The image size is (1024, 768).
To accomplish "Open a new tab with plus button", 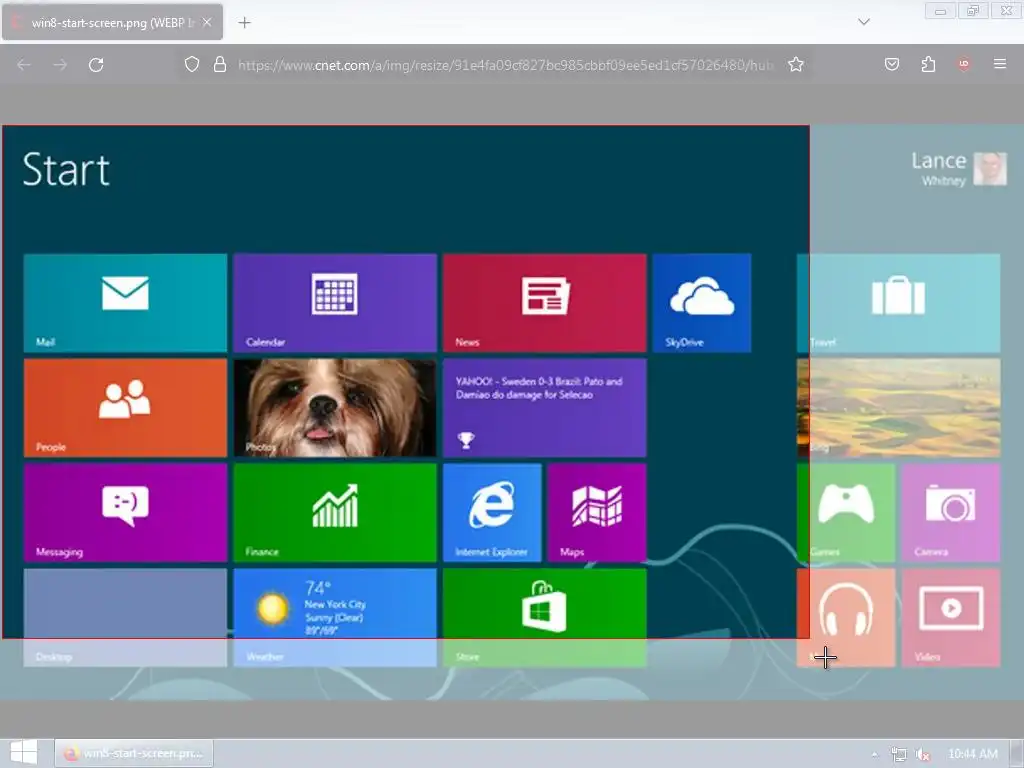I will (244, 22).
